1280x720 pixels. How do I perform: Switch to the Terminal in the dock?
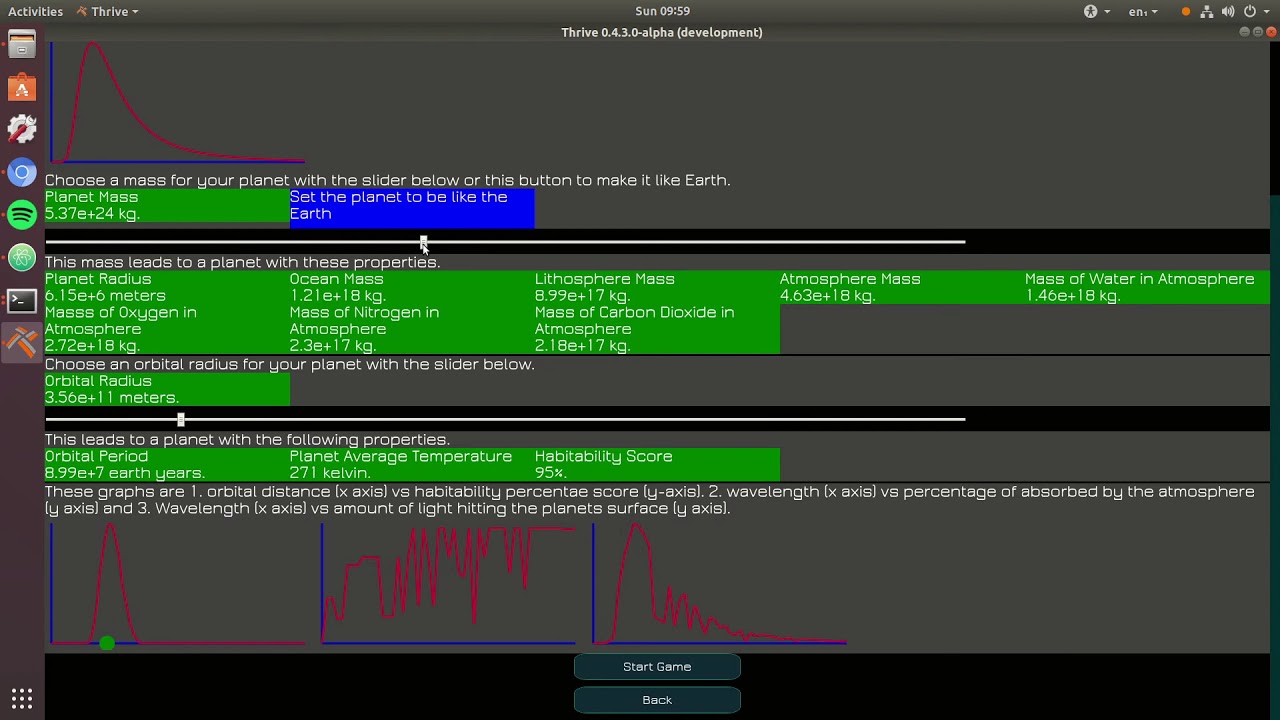[22, 299]
